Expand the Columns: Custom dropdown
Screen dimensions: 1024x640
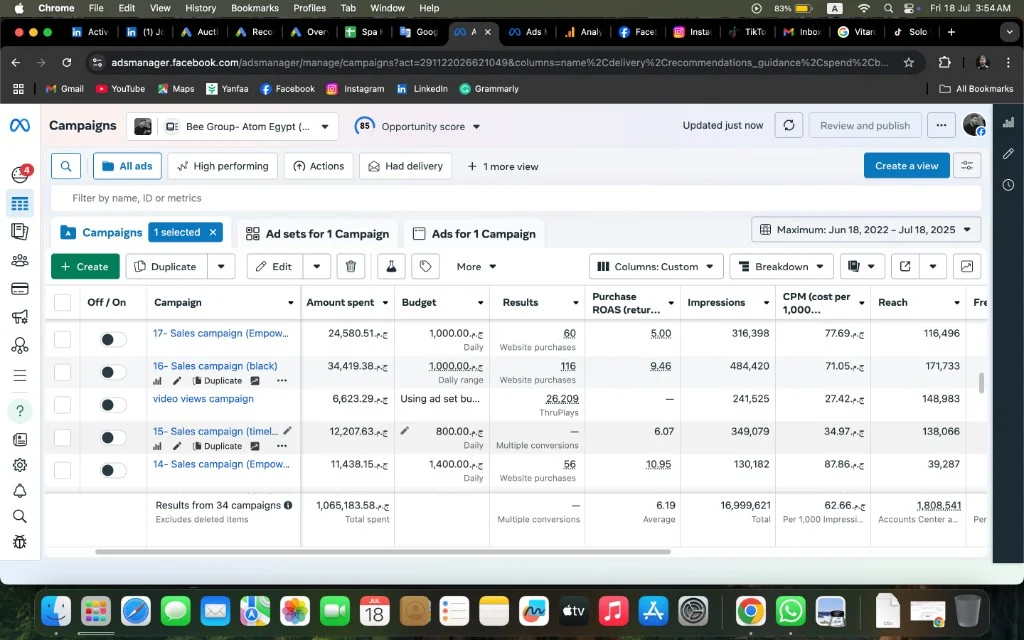click(656, 266)
